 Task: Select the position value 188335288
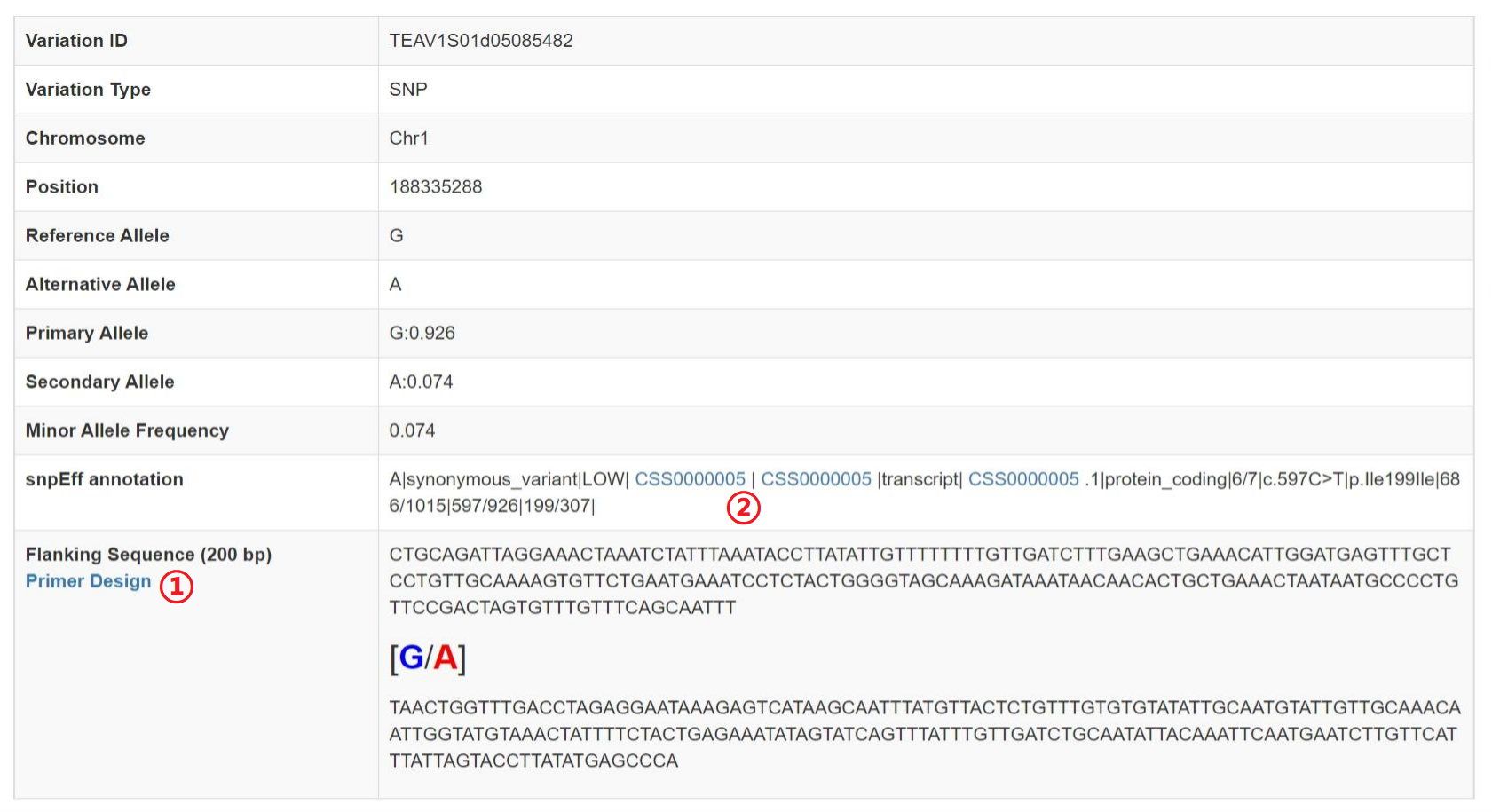click(436, 187)
